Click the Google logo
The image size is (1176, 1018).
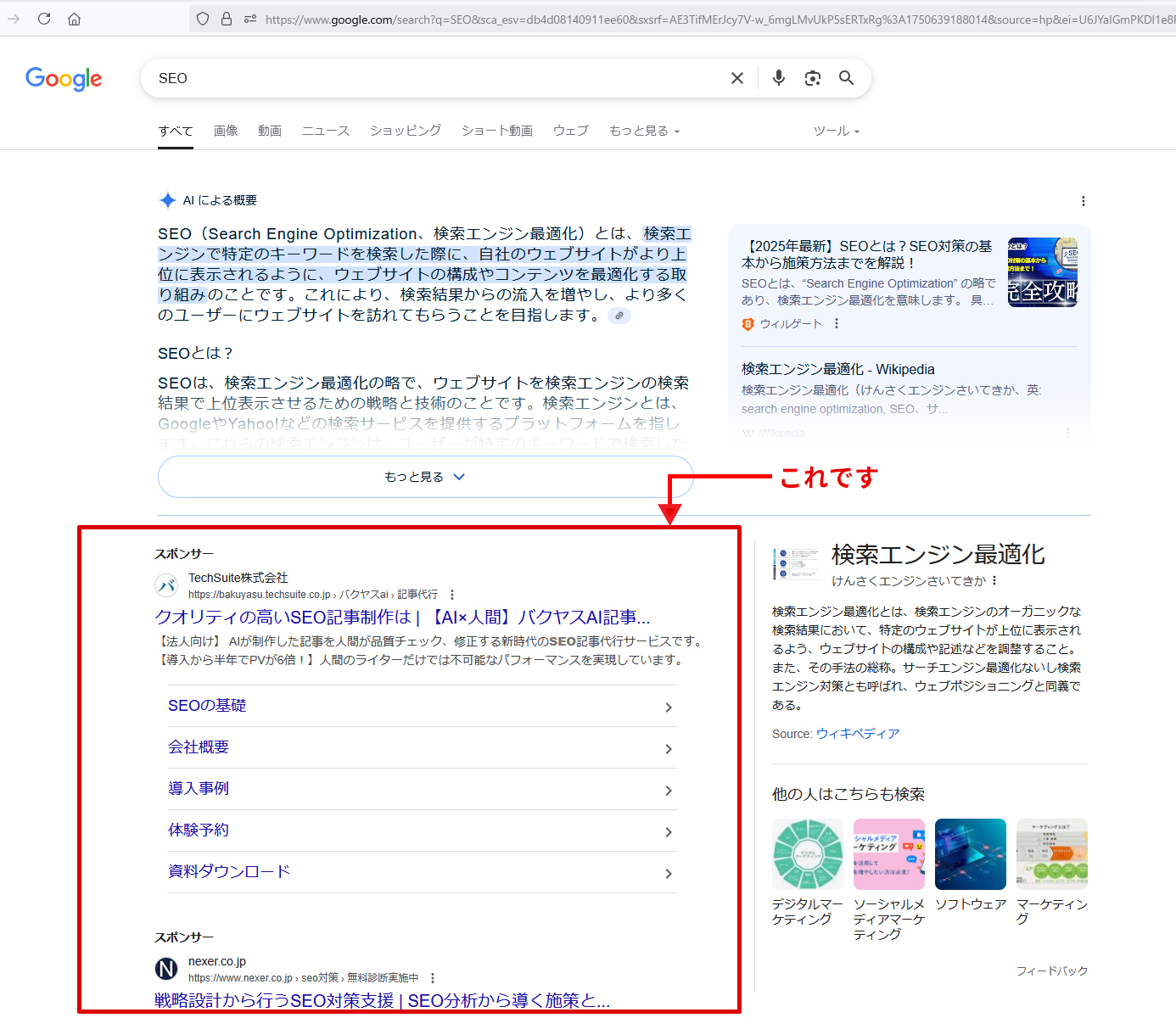(x=64, y=79)
